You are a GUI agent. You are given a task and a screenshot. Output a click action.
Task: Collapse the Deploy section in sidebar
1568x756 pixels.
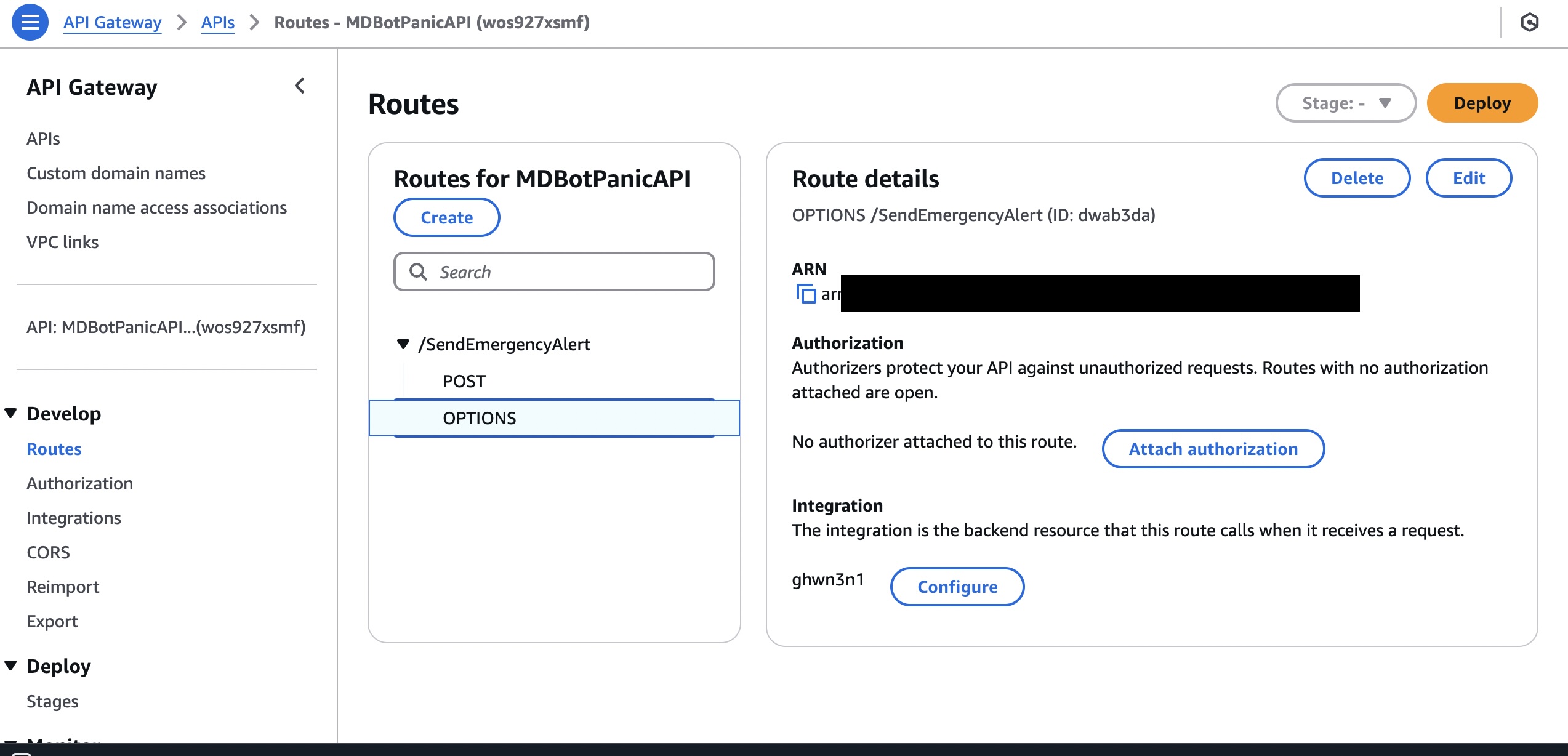coord(11,666)
